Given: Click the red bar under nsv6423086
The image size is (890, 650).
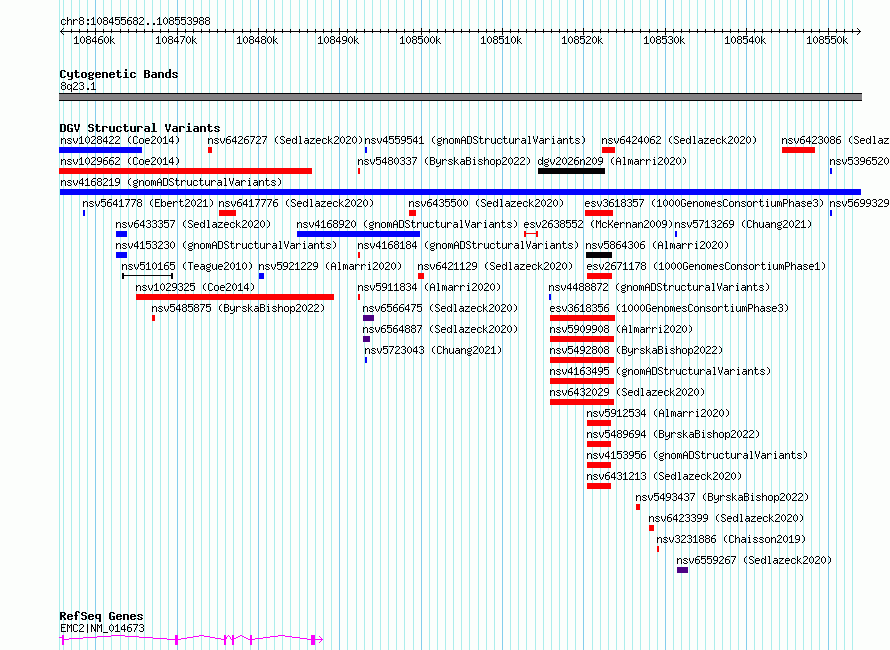Looking at the screenshot, I should pos(798,150).
